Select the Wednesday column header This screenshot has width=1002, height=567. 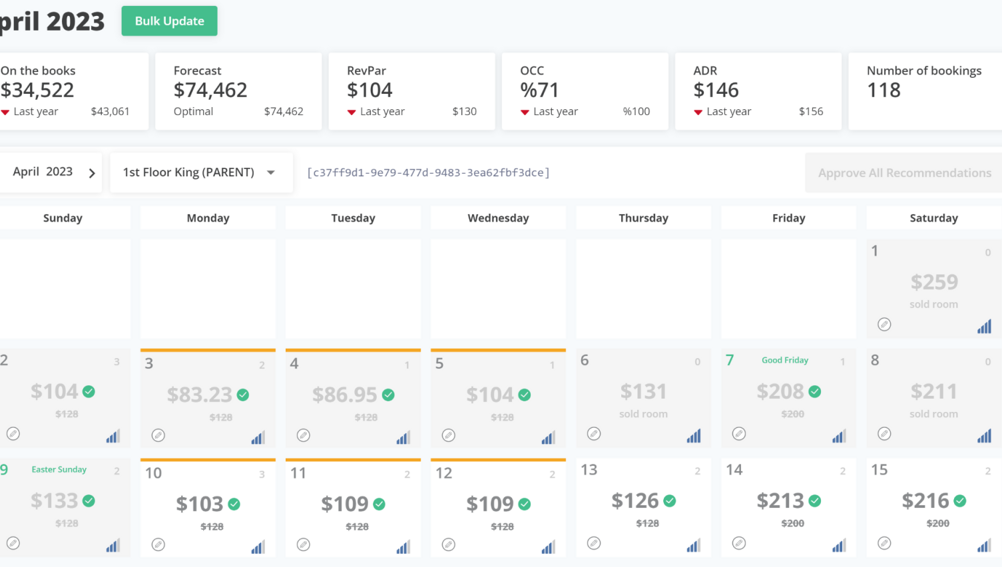(498, 218)
